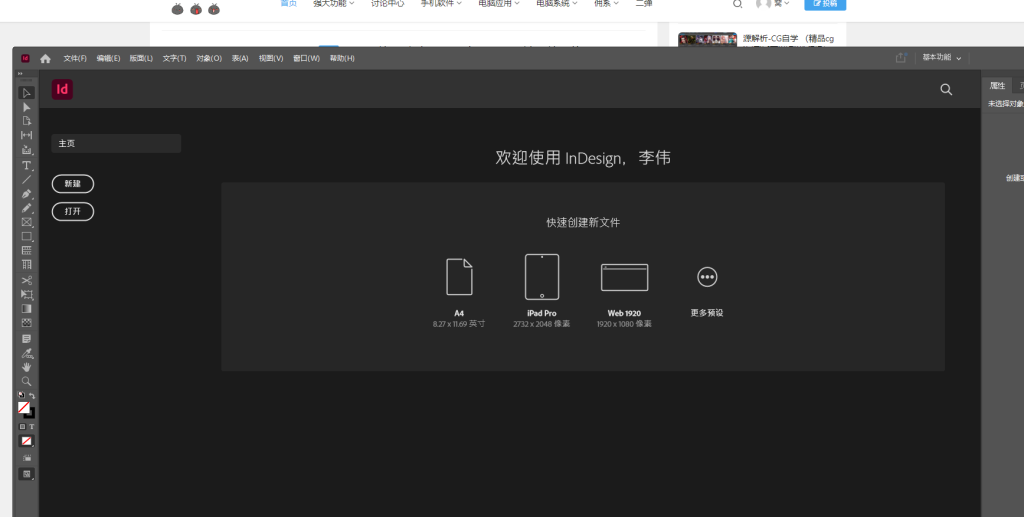Click the 打开 button
The image size is (1024, 517).
coord(72,212)
